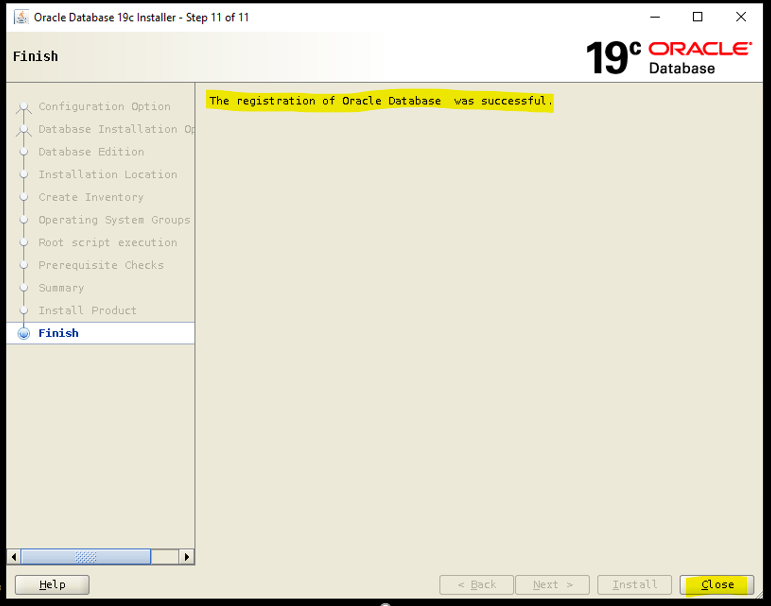Select the Finish step in sidebar
The image size is (771, 606).
click(100, 333)
